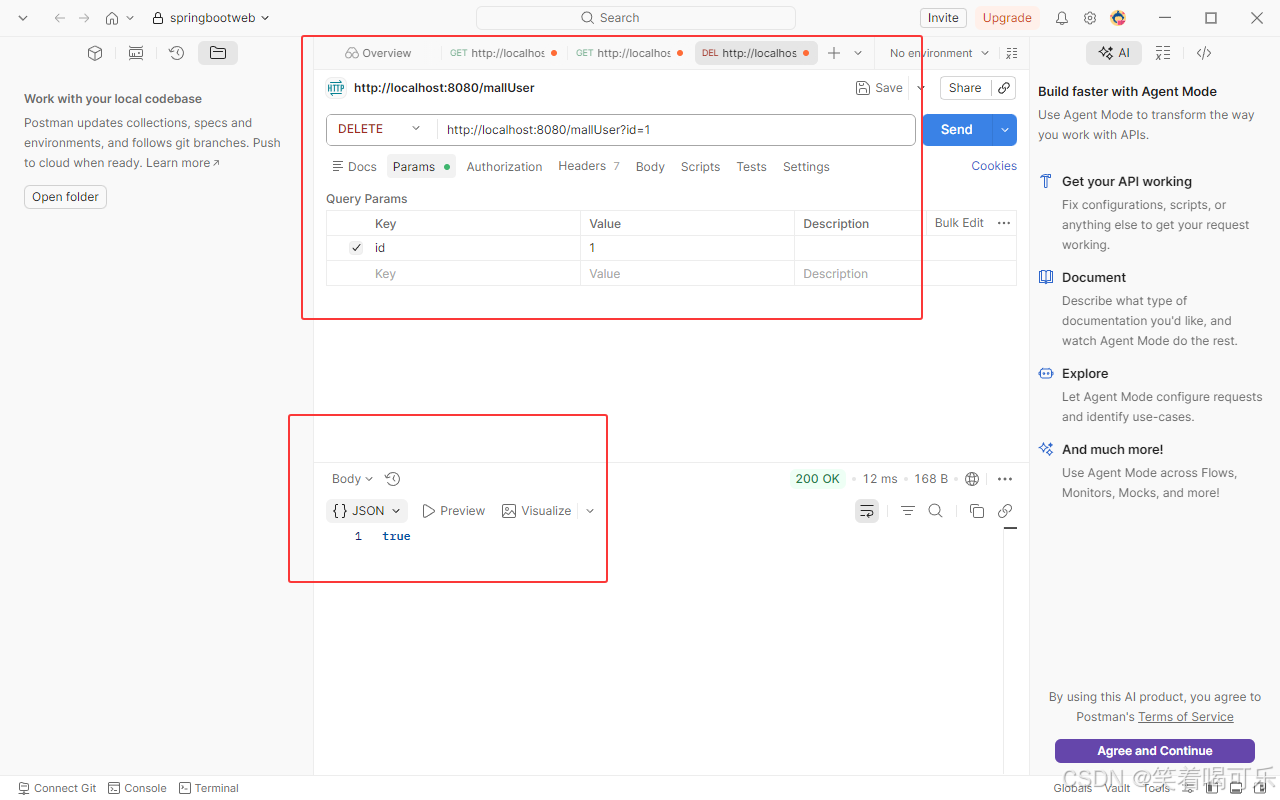Open the notifications bell

[1062, 18]
